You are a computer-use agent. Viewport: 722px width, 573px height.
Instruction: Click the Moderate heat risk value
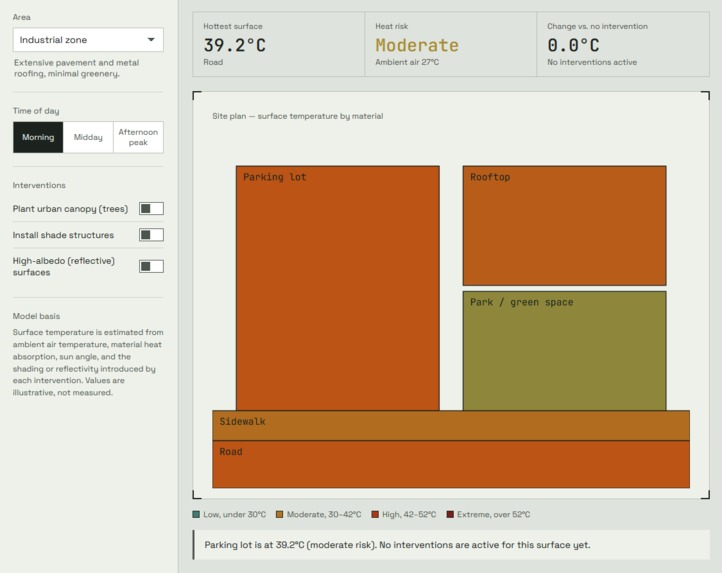[417, 45]
